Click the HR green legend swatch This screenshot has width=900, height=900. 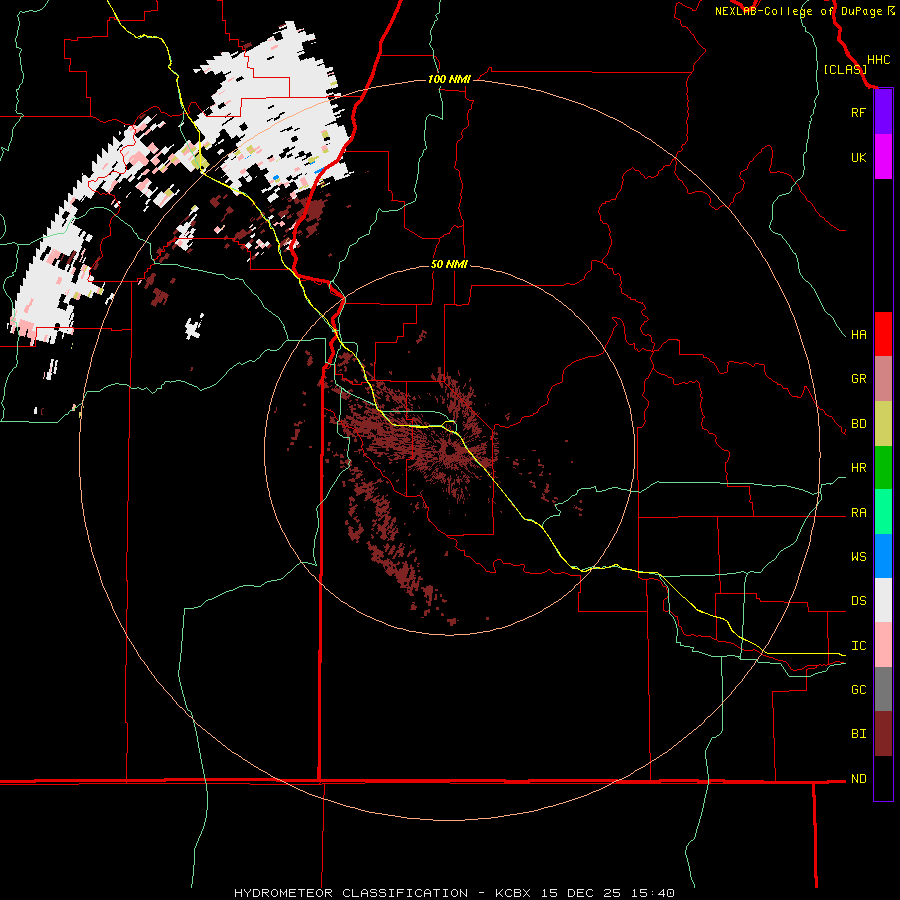[x=883, y=468]
